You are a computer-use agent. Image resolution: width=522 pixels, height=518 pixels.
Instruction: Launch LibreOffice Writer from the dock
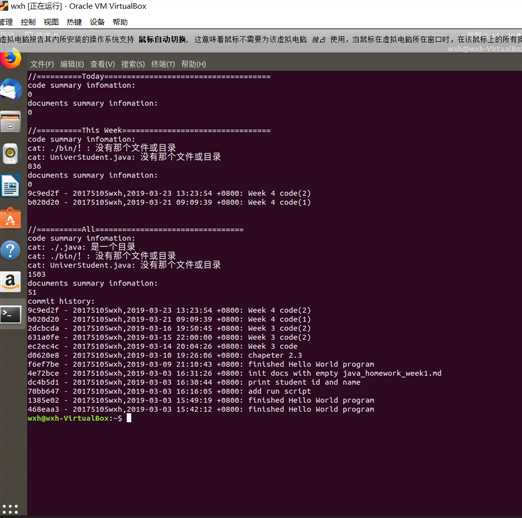10,186
